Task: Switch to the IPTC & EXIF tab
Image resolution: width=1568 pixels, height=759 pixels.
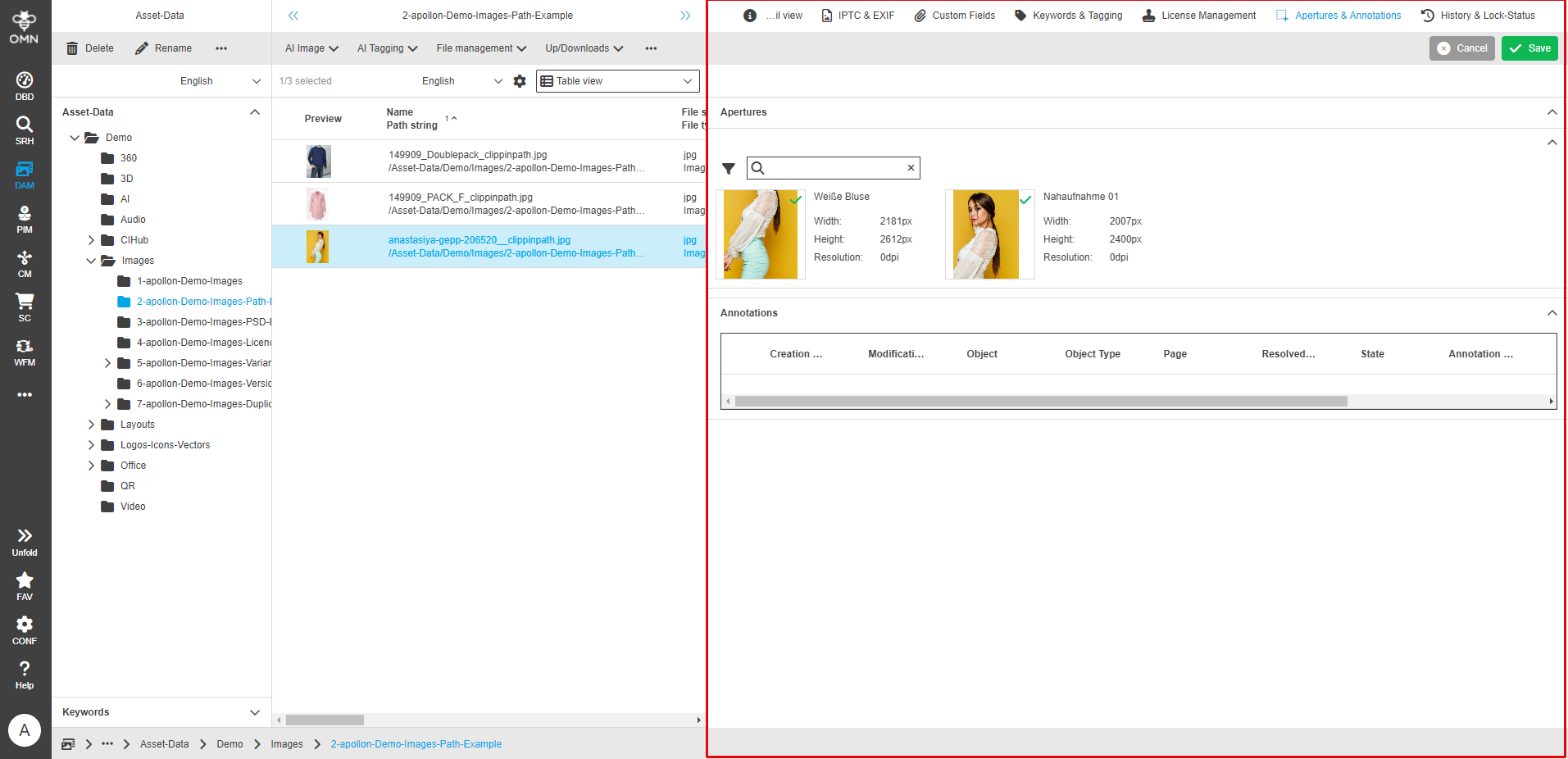Action: [x=857, y=16]
